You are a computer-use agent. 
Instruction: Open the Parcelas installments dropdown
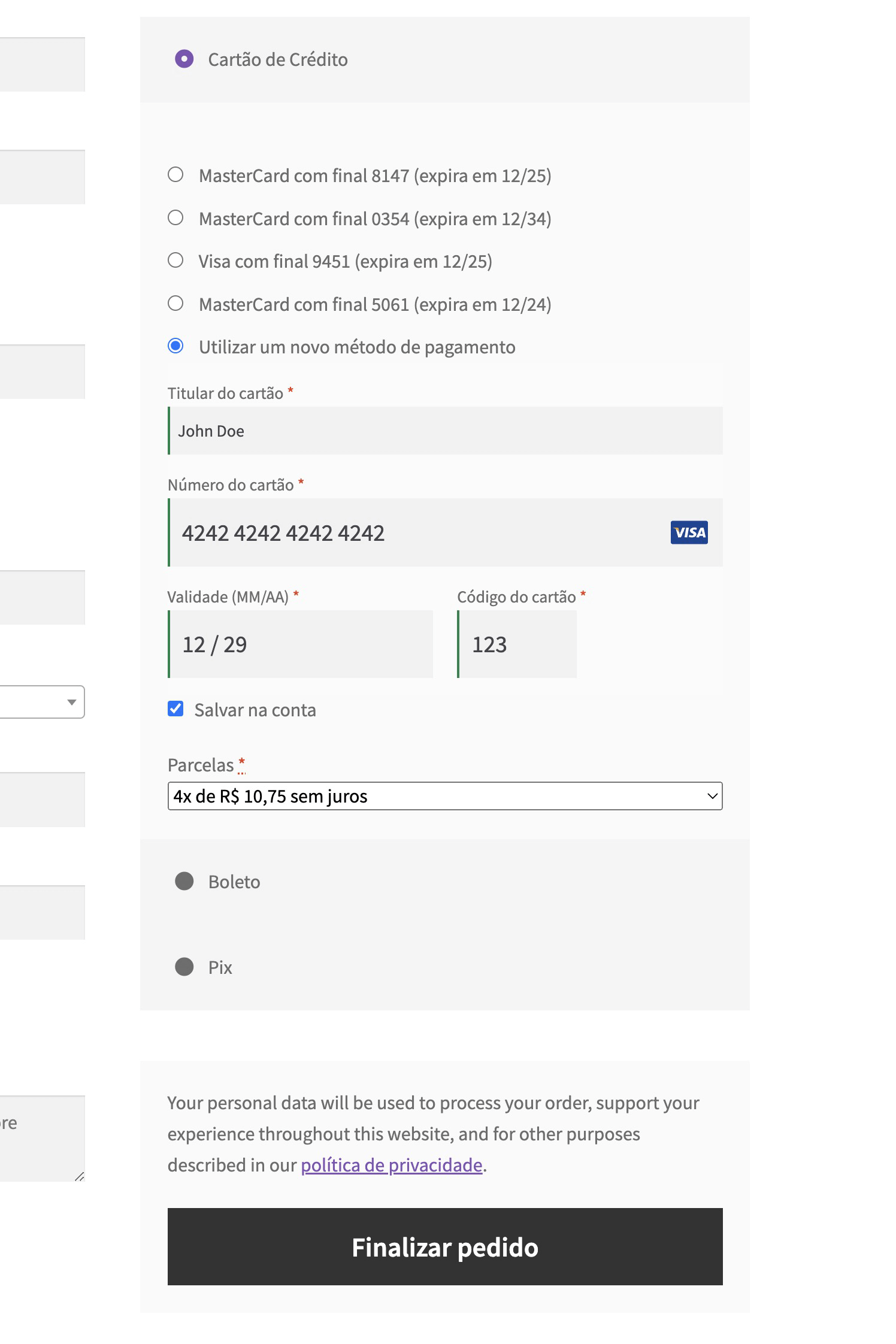[445, 796]
